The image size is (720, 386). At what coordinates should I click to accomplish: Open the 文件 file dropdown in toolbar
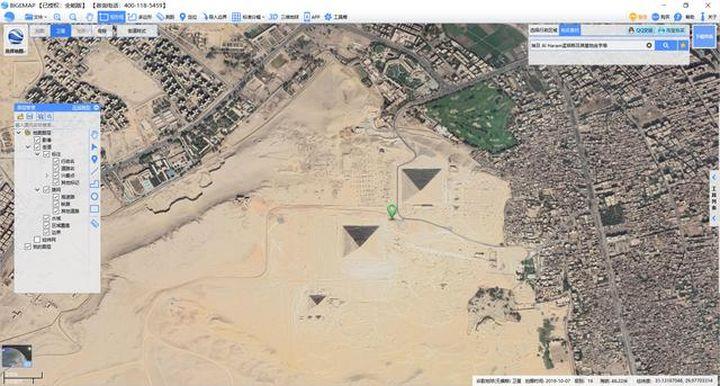click(35, 17)
